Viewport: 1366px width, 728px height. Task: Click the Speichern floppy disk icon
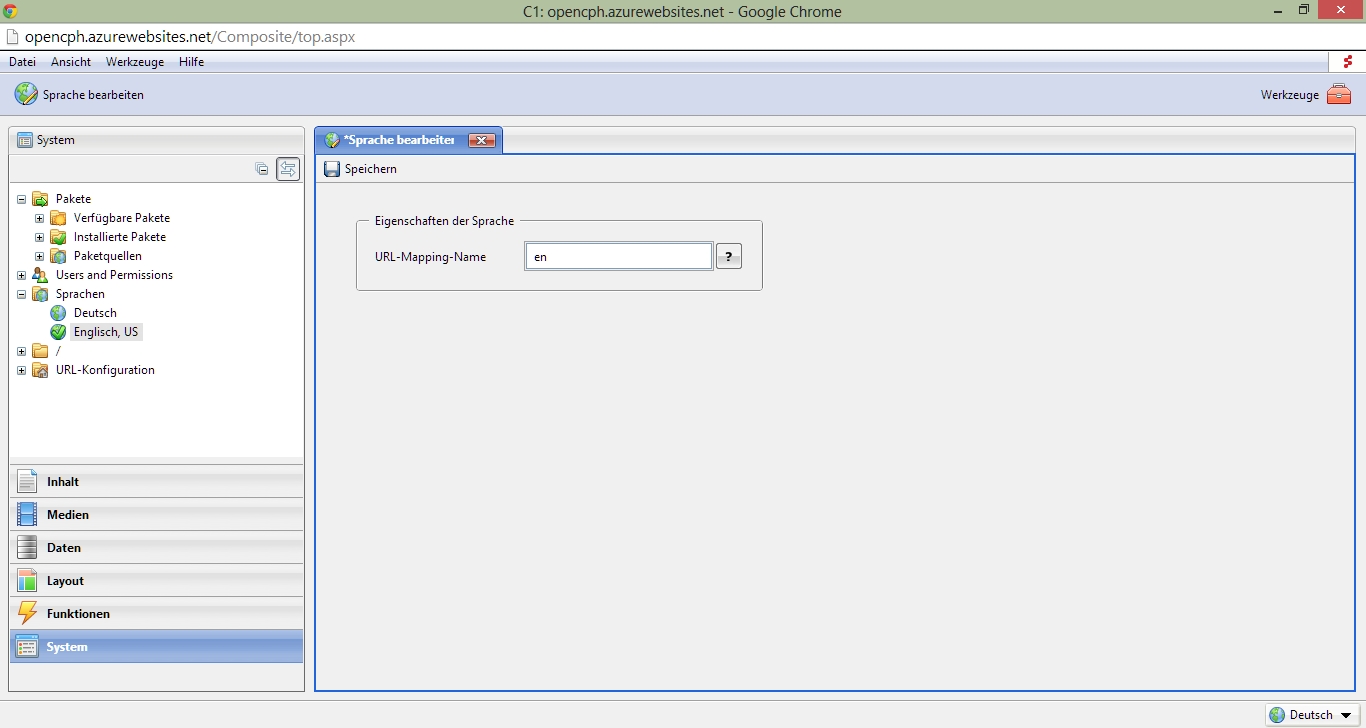coord(332,169)
